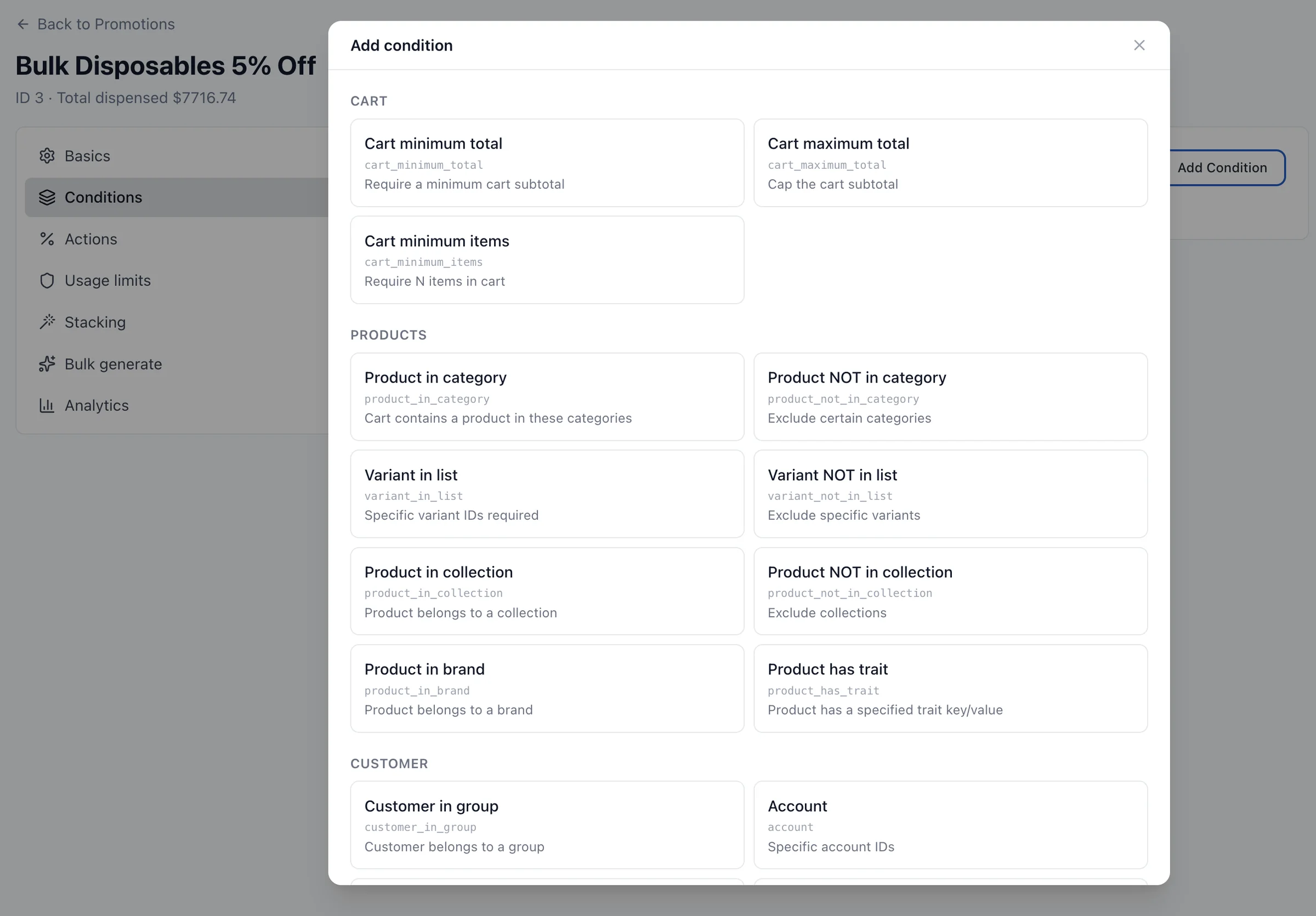Click the sparkles icon for Bulk generate
Screen dimensions: 1316x916
click(x=47, y=364)
